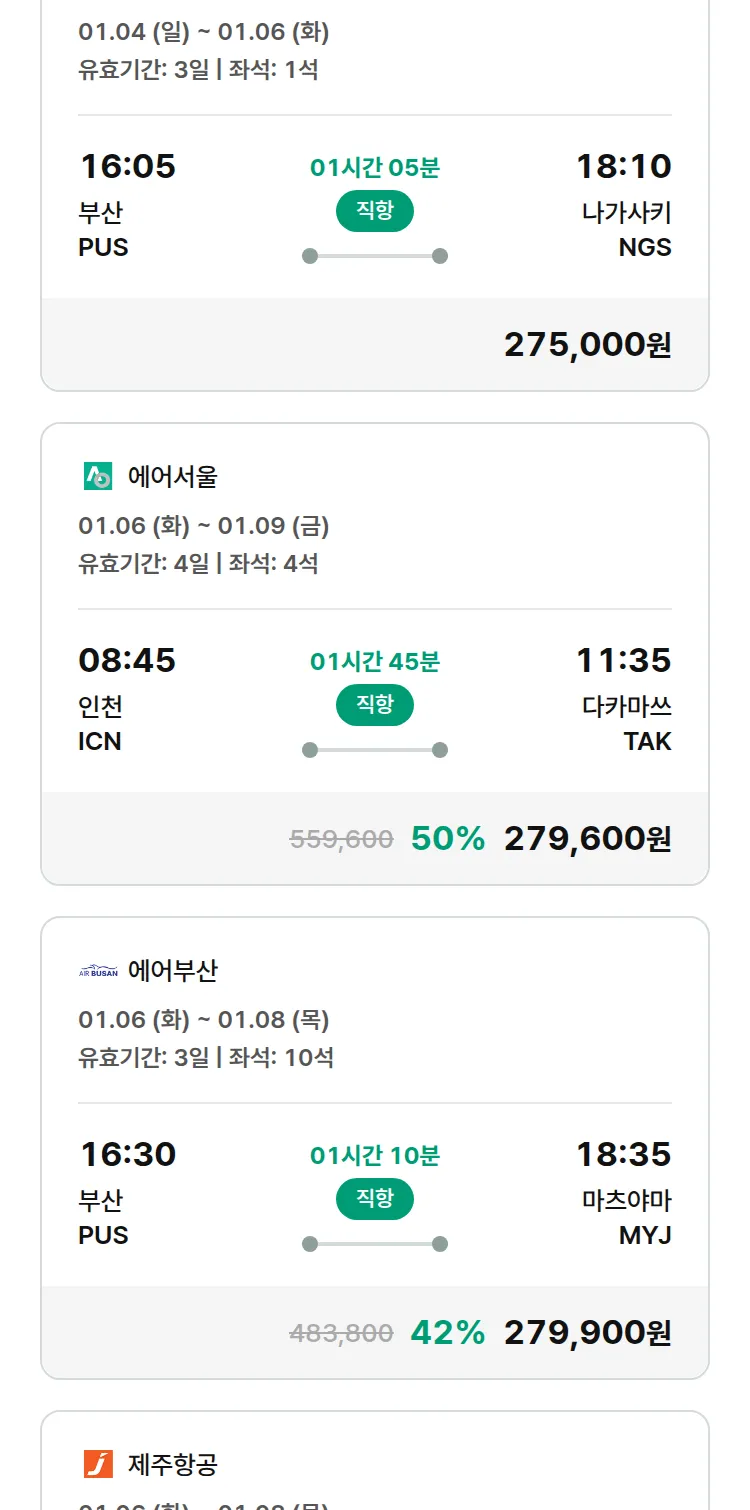This screenshot has height=1510, width=750.
Task: Click the 직항 badge on Matsuyama flight
Action: point(375,1198)
